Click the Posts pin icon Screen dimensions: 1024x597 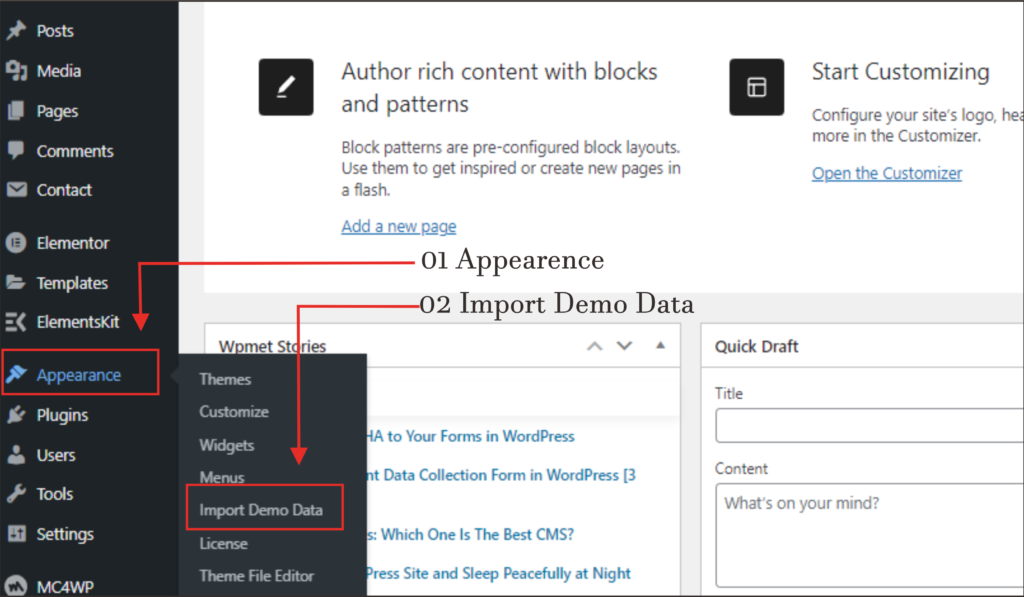pyautogui.click(x=16, y=31)
